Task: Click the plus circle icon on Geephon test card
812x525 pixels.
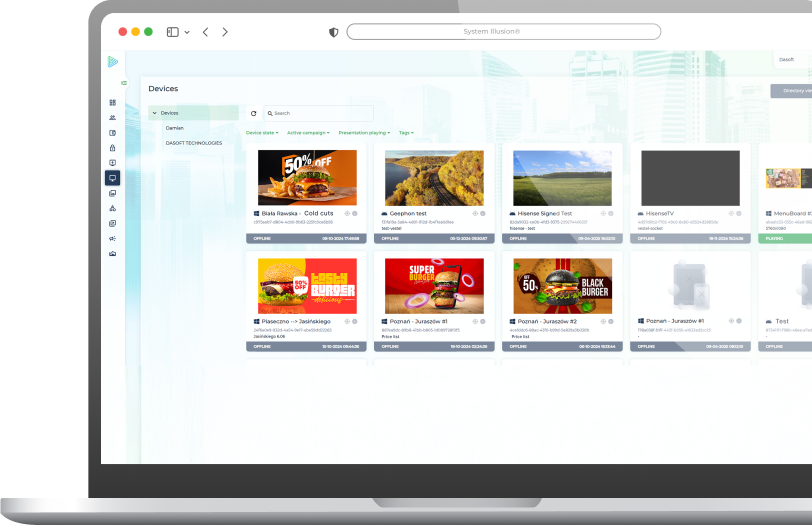Action: coord(475,213)
